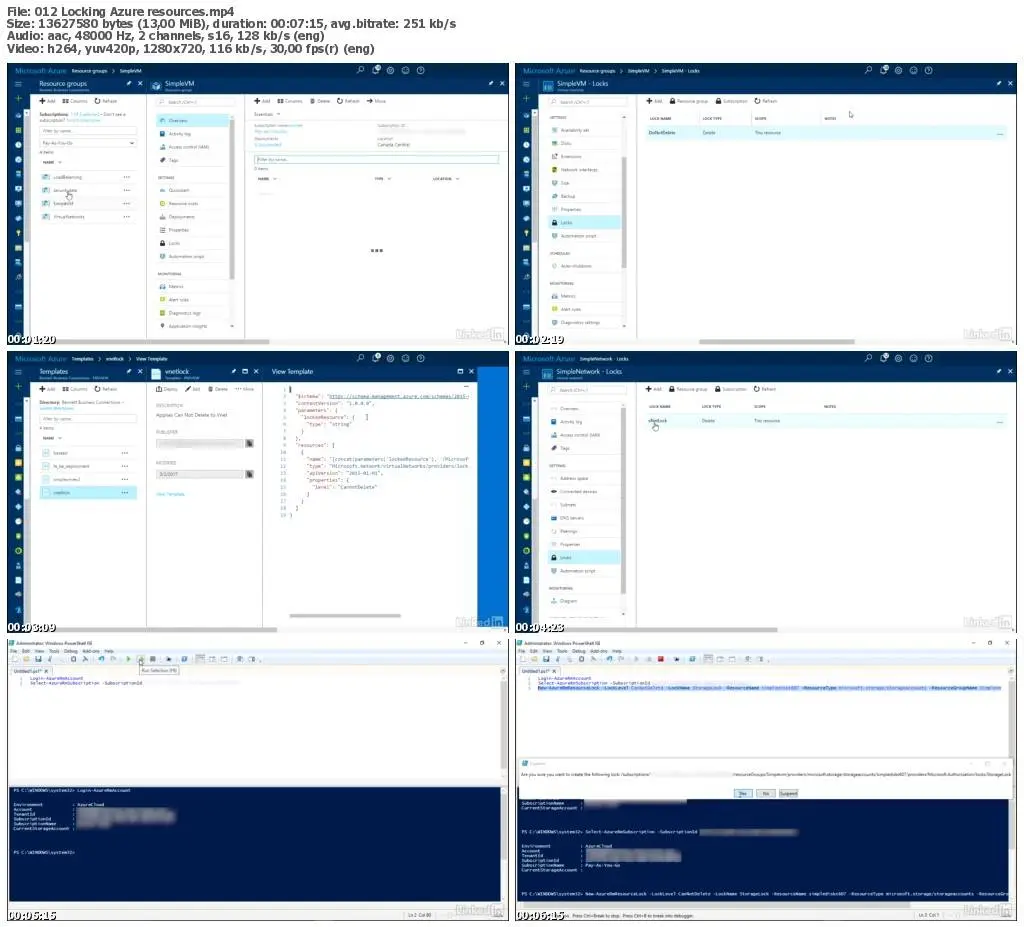Screen dimensions: 1024x927
Task: Open Help menu in 00:06:15 PowerShell ISE
Action: 617,651
